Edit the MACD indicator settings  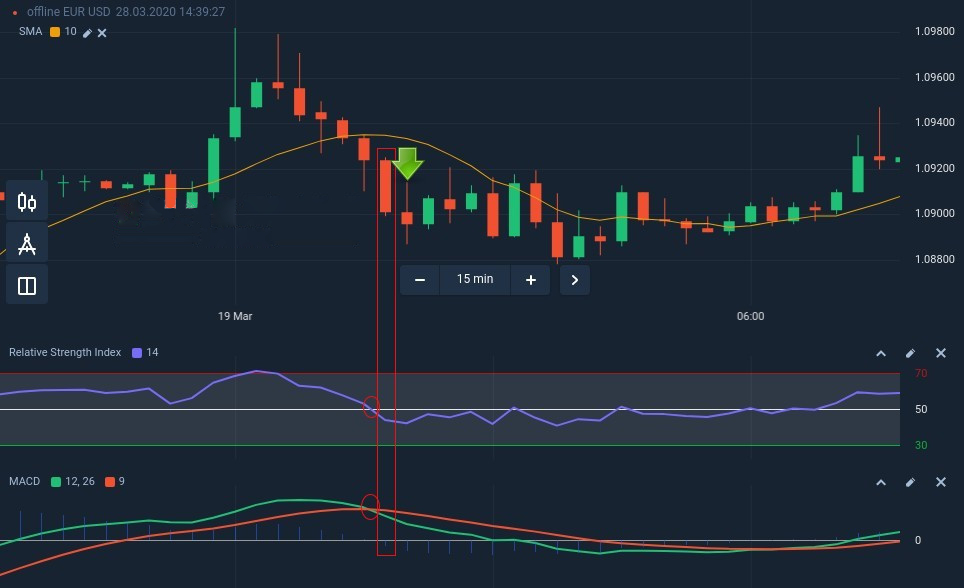tap(910, 482)
